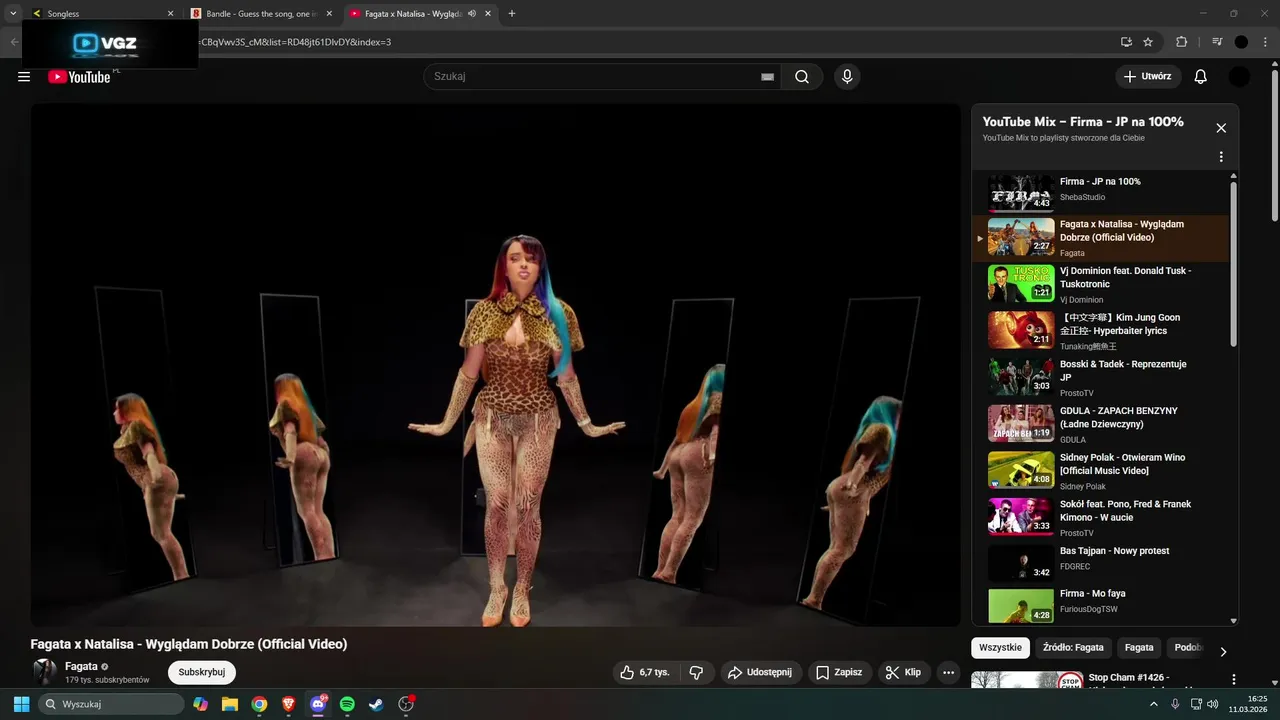Open the OBS icon on the taskbar
This screenshot has height=720, width=1280.
pyautogui.click(x=406, y=704)
